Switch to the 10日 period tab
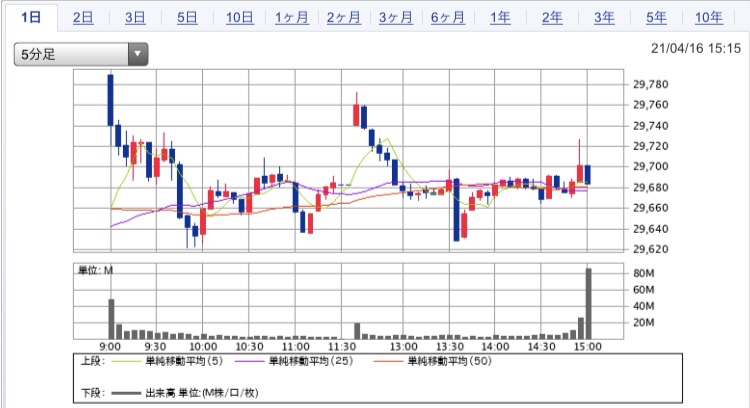The width and height of the screenshot is (750, 408). (x=240, y=18)
